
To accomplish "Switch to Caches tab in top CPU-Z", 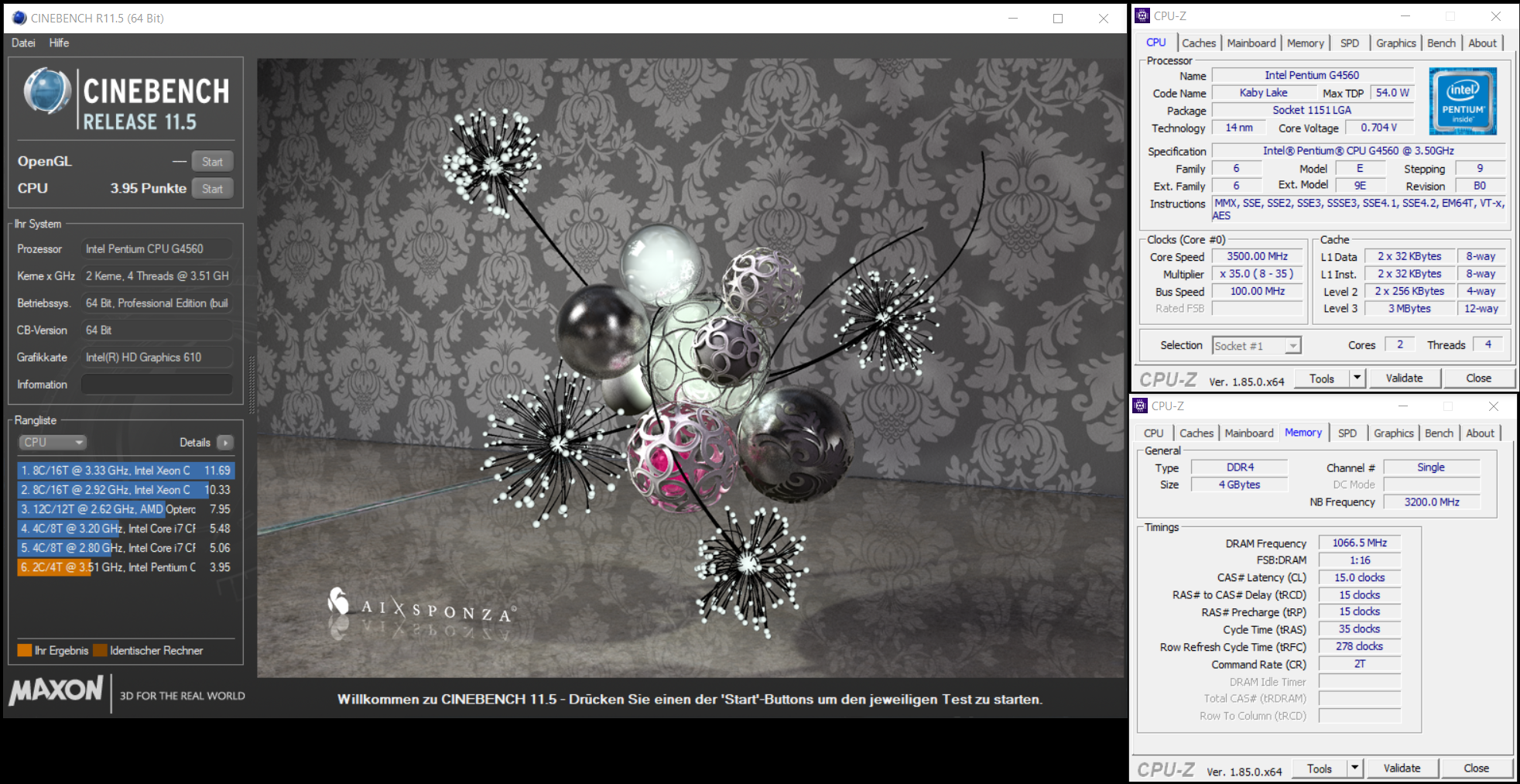I will pos(1199,43).
